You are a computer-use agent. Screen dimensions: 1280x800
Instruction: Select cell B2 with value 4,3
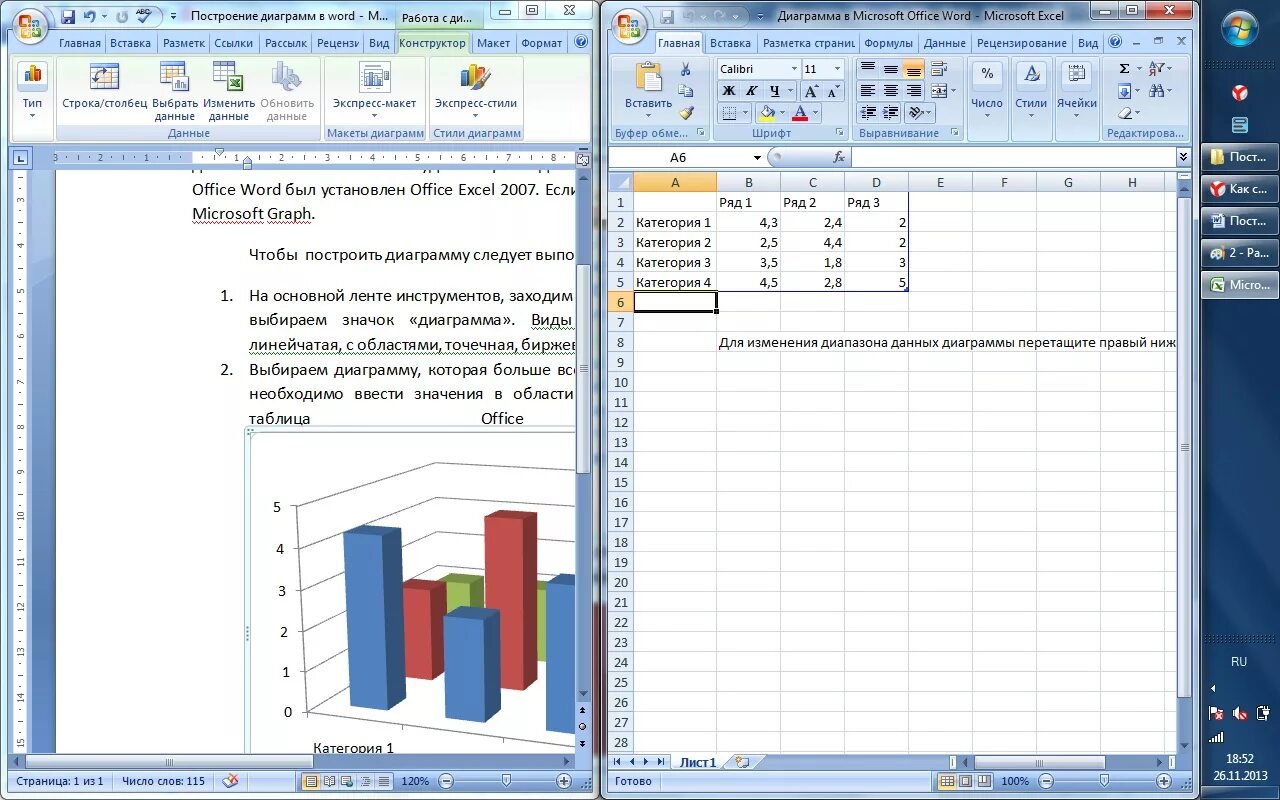pyautogui.click(x=748, y=222)
